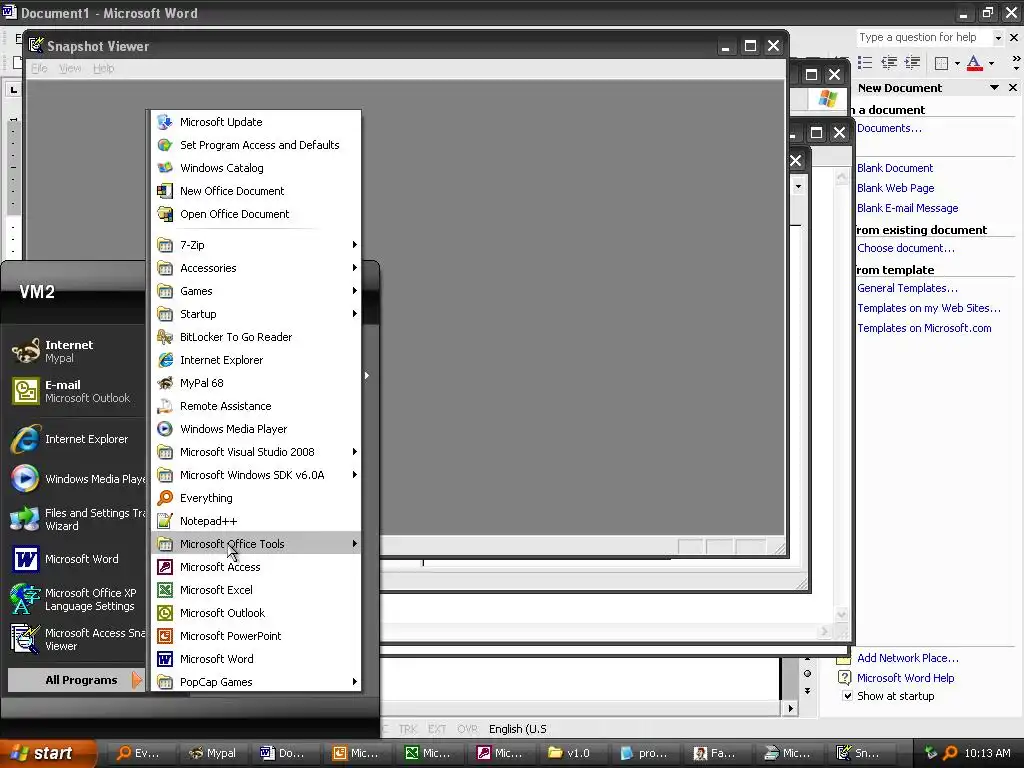Open Microsoft Access Snapshot Viewer shortcut
Screen dimensions: 1024x768
click(x=75, y=639)
